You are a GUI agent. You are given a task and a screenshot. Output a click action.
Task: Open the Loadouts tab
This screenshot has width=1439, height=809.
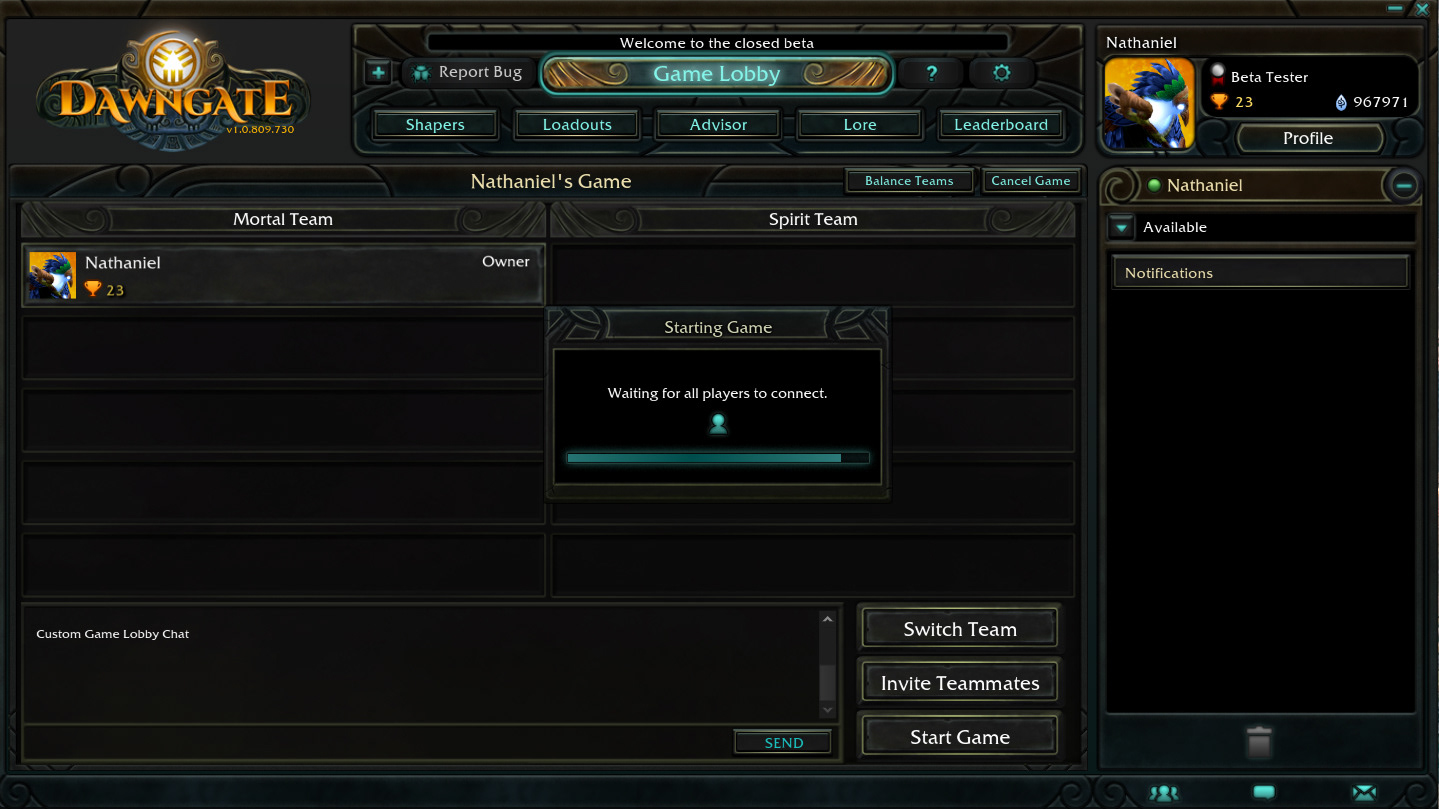[577, 125]
